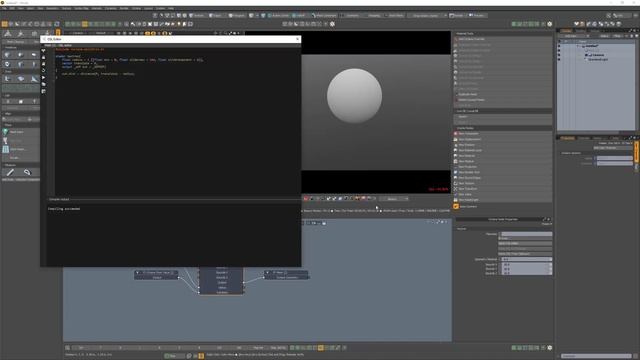Click the circular reload icon in OSL Editor sidebar
This screenshot has height=360, width=640.
click(44, 70)
